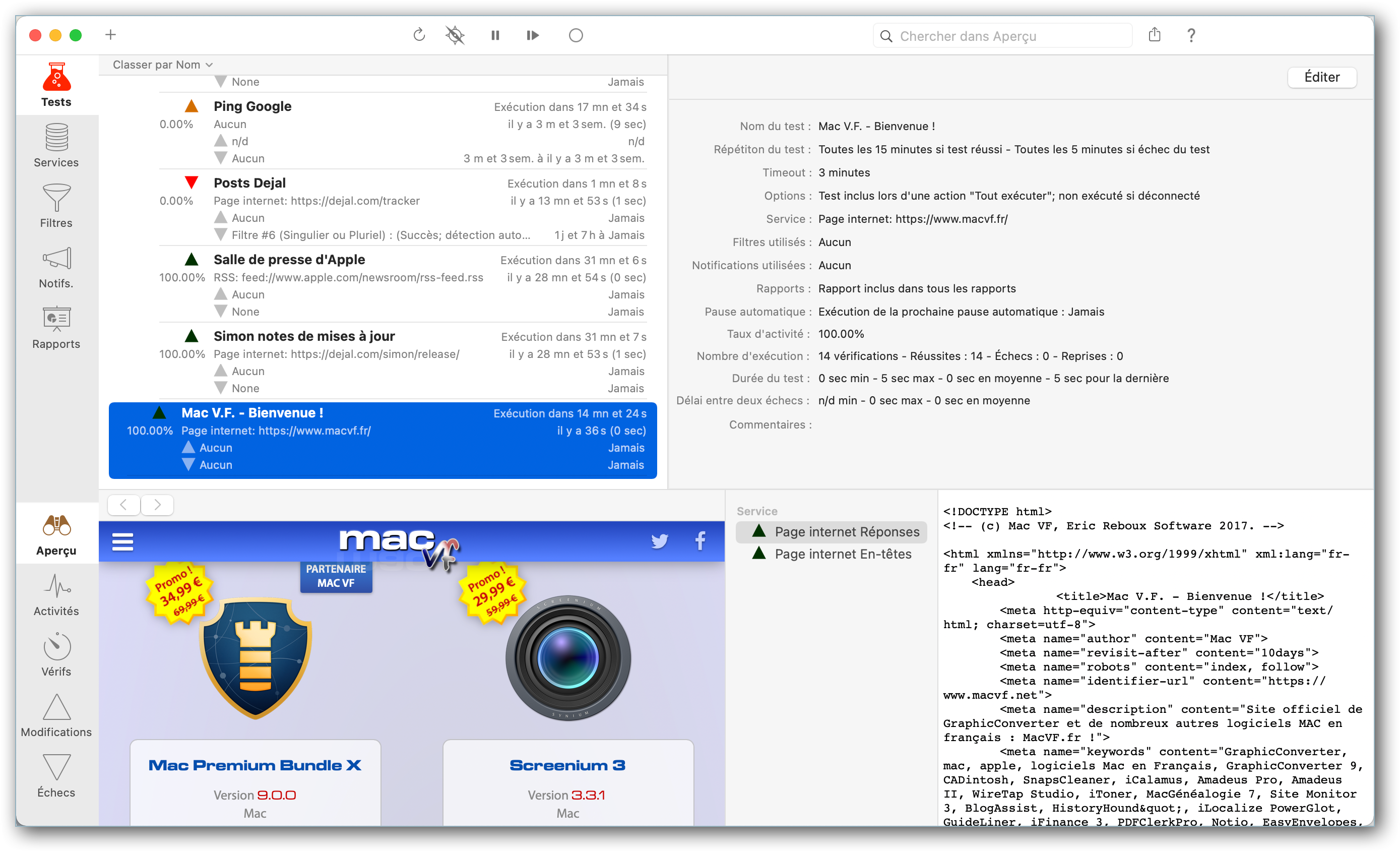Click the search magnifier icon
This screenshot has height=852, width=1400.
coord(886,36)
